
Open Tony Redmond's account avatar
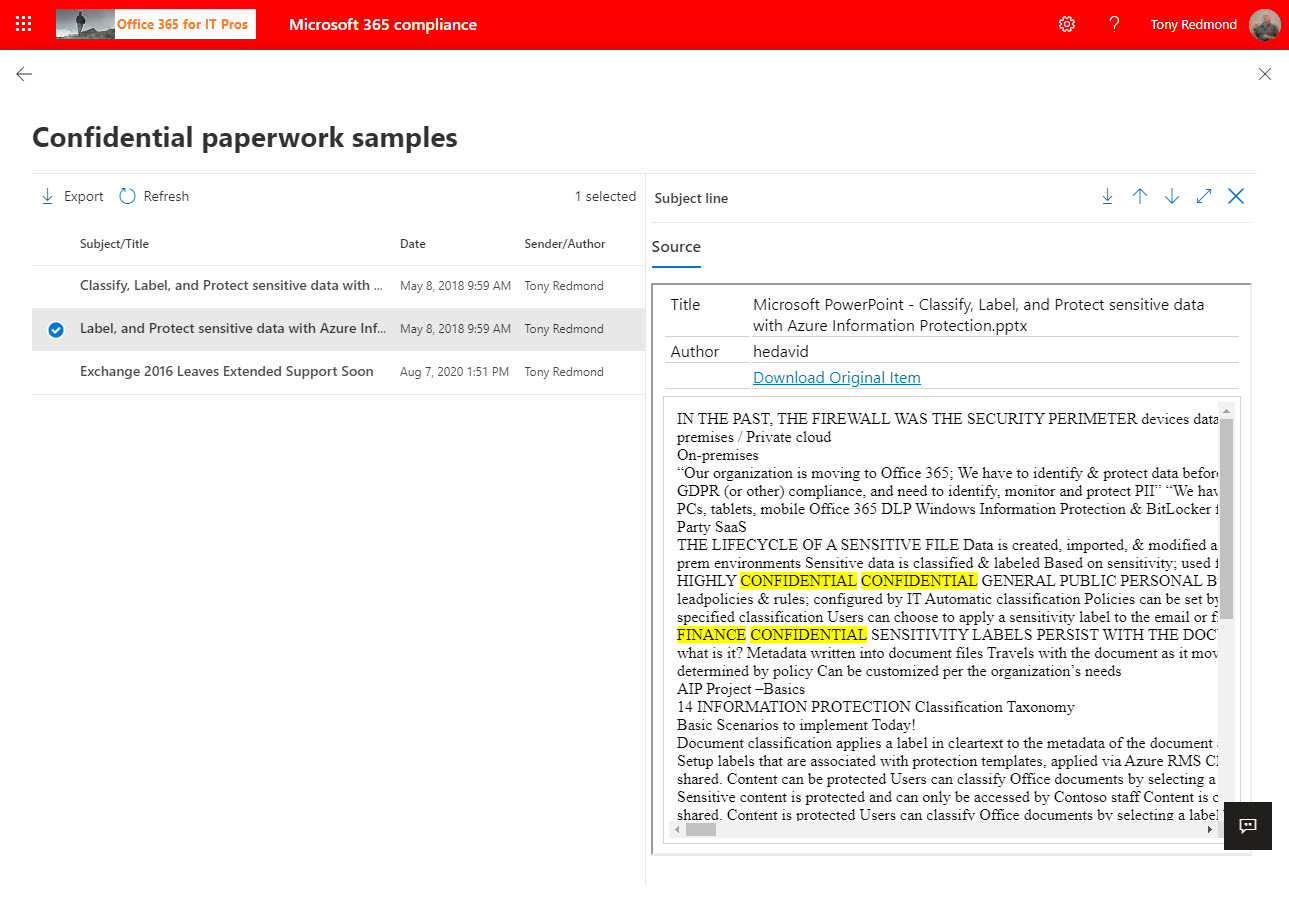click(1265, 24)
